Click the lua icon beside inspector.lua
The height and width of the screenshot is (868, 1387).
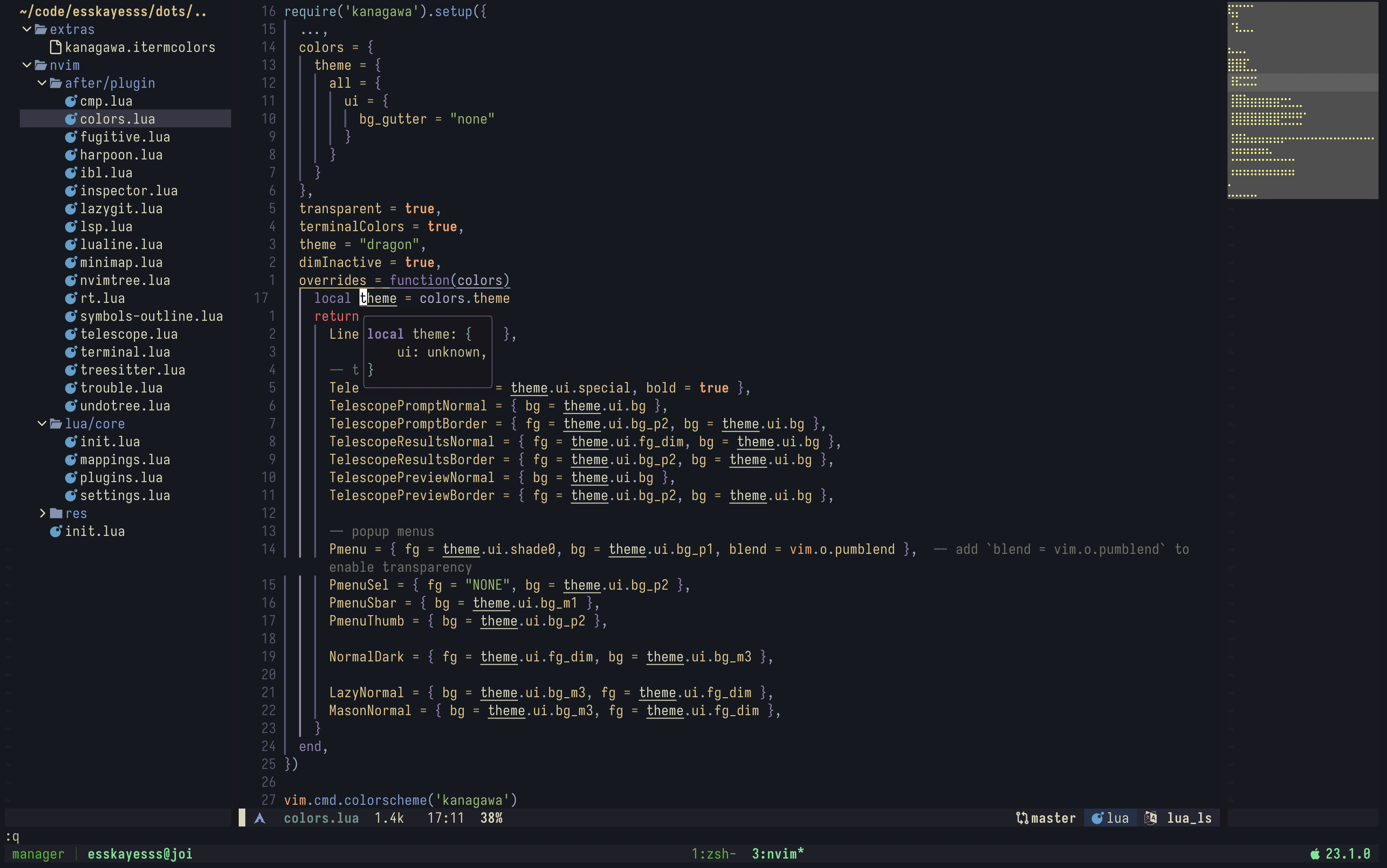[x=71, y=191]
